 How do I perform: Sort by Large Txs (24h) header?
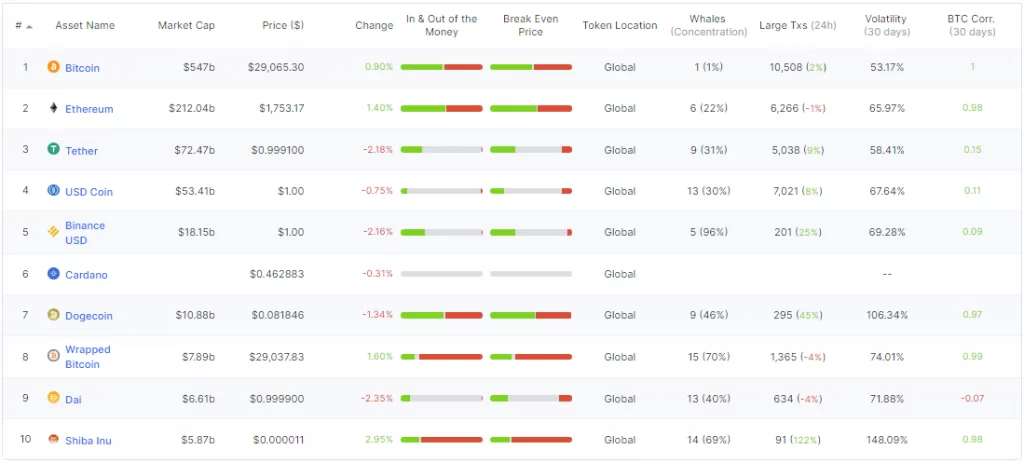pos(798,25)
